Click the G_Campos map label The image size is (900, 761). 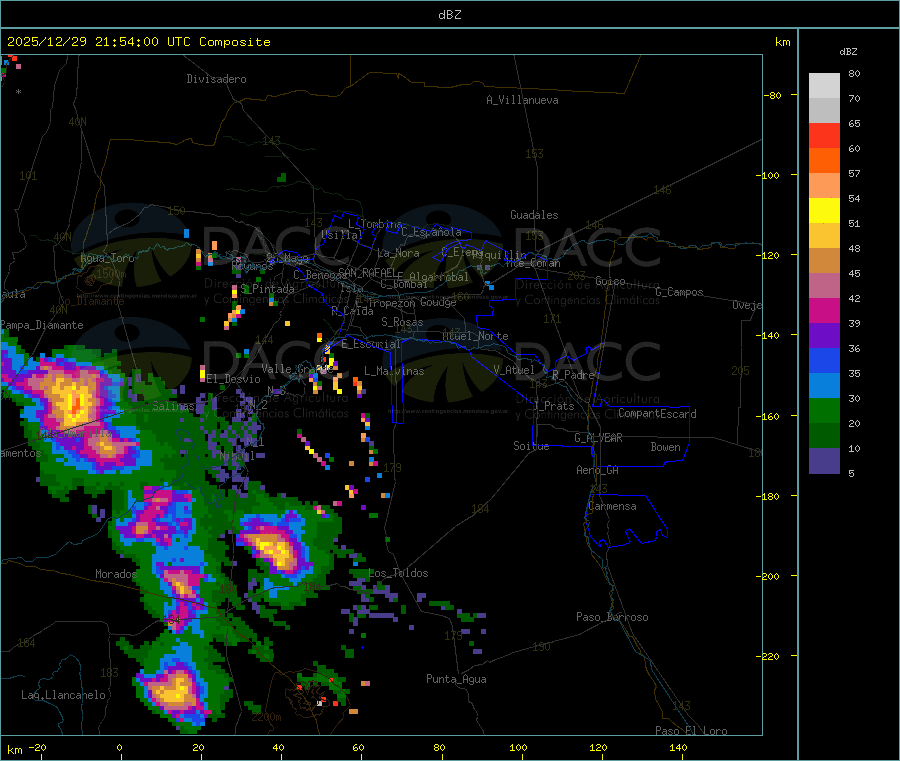click(680, 292)
